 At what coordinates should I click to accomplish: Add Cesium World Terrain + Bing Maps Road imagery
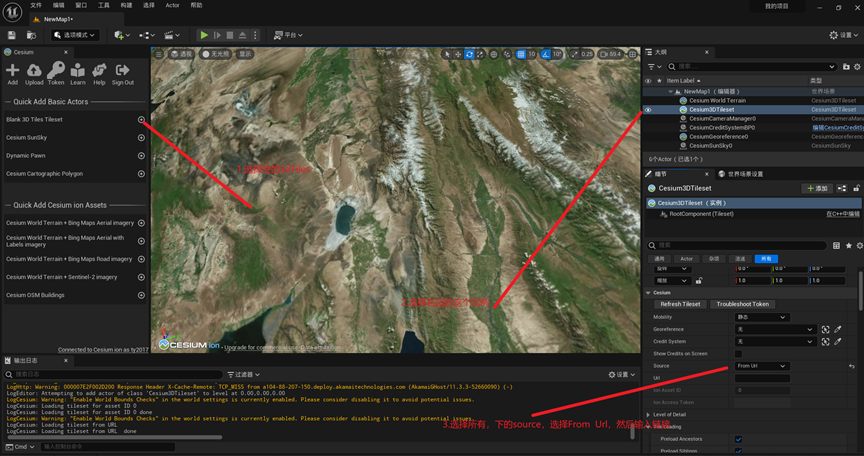click(141, 259)
